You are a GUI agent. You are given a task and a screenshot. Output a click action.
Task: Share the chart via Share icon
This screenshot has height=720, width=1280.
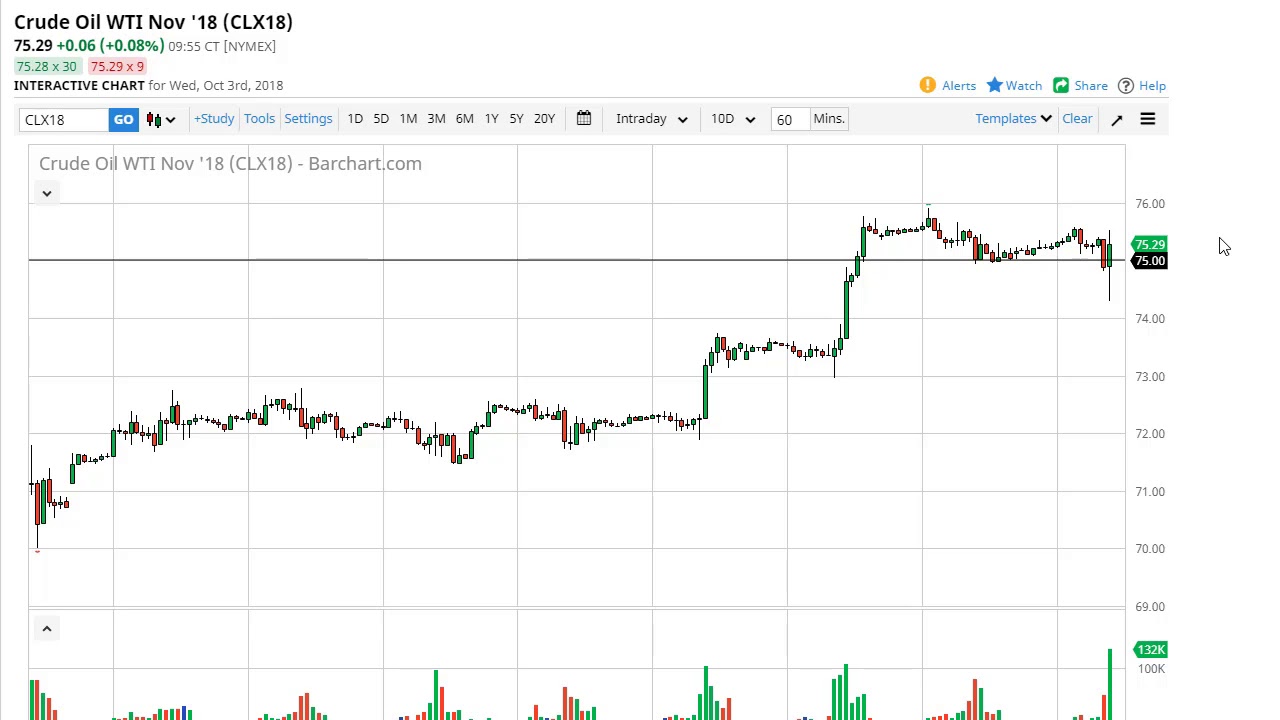pos(1061,86)
